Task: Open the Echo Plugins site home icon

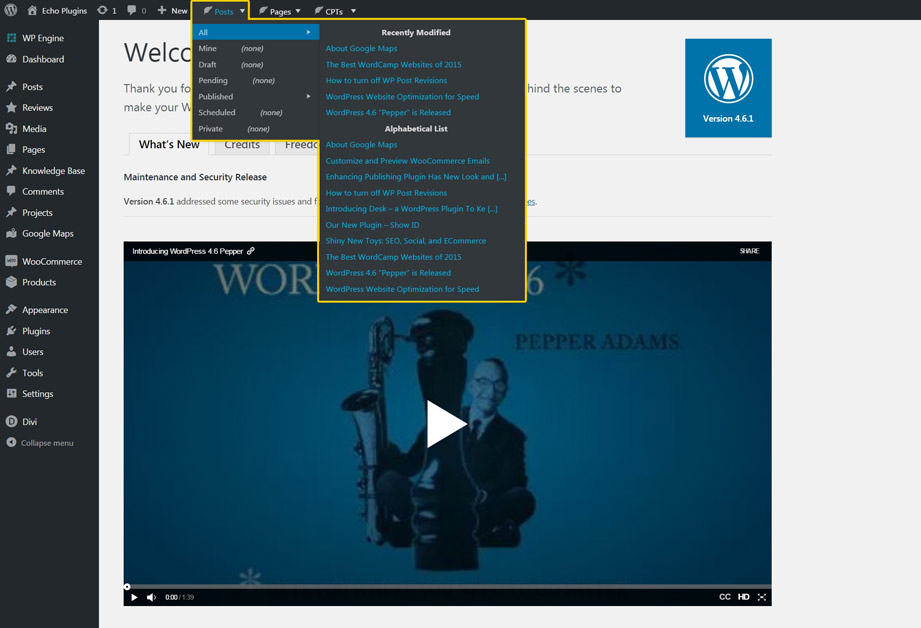Action: tap(32, 10)
